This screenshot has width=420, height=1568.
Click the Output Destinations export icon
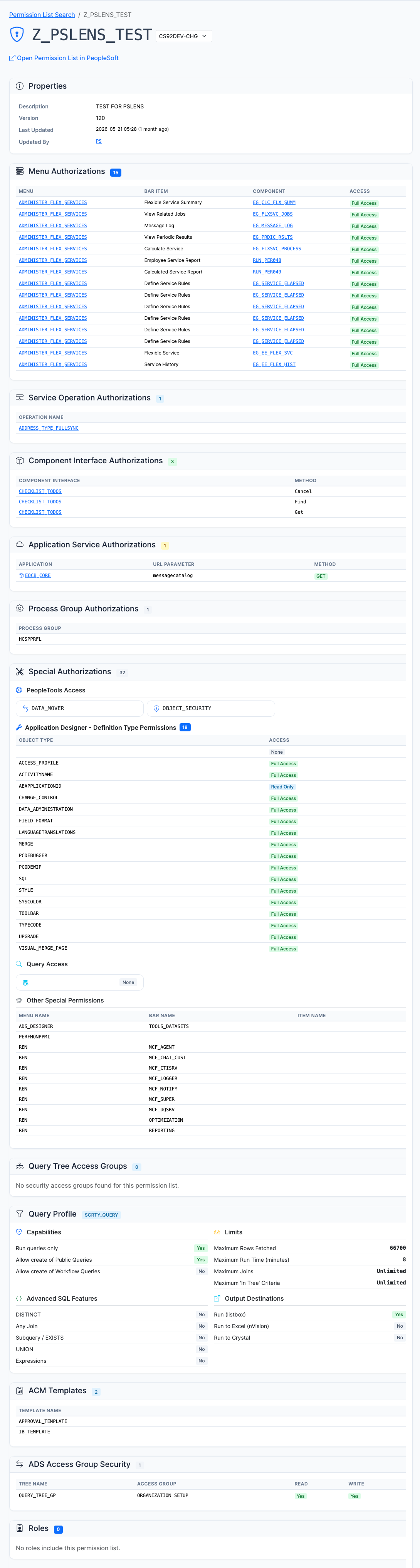coord(217,1298)
